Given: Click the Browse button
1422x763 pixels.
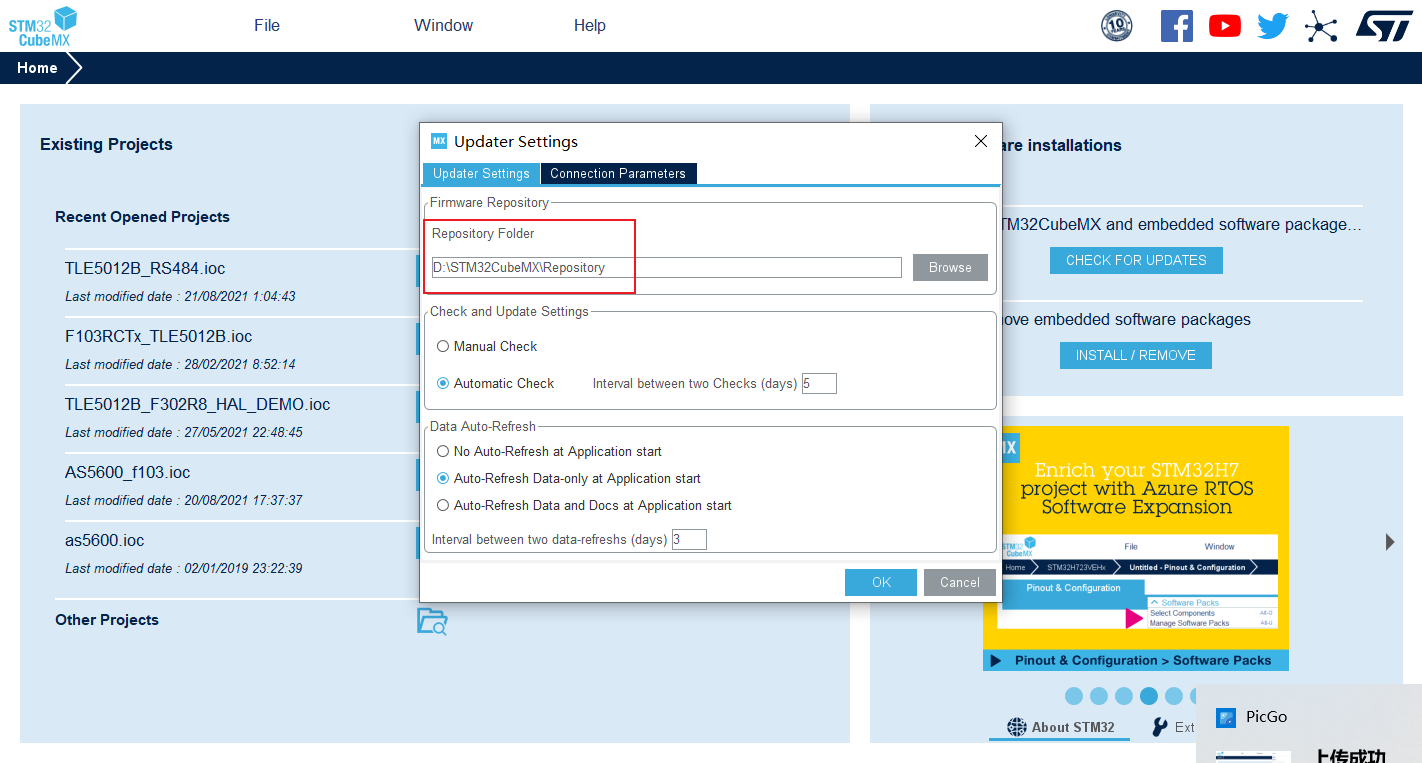Looking at the screenshot, I should pyautogui.click(x=950, y=268).
